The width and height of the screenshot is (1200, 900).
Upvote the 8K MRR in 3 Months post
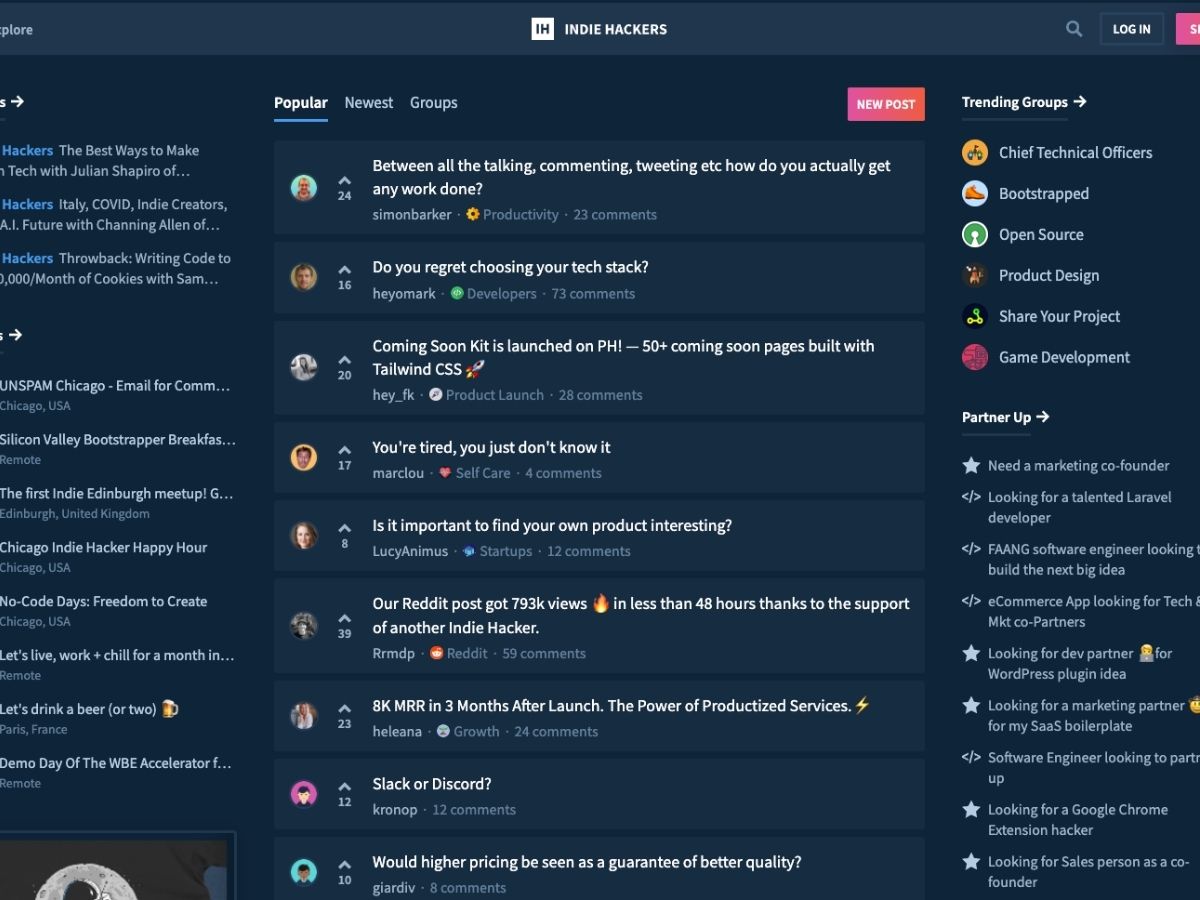coord(344,709)
